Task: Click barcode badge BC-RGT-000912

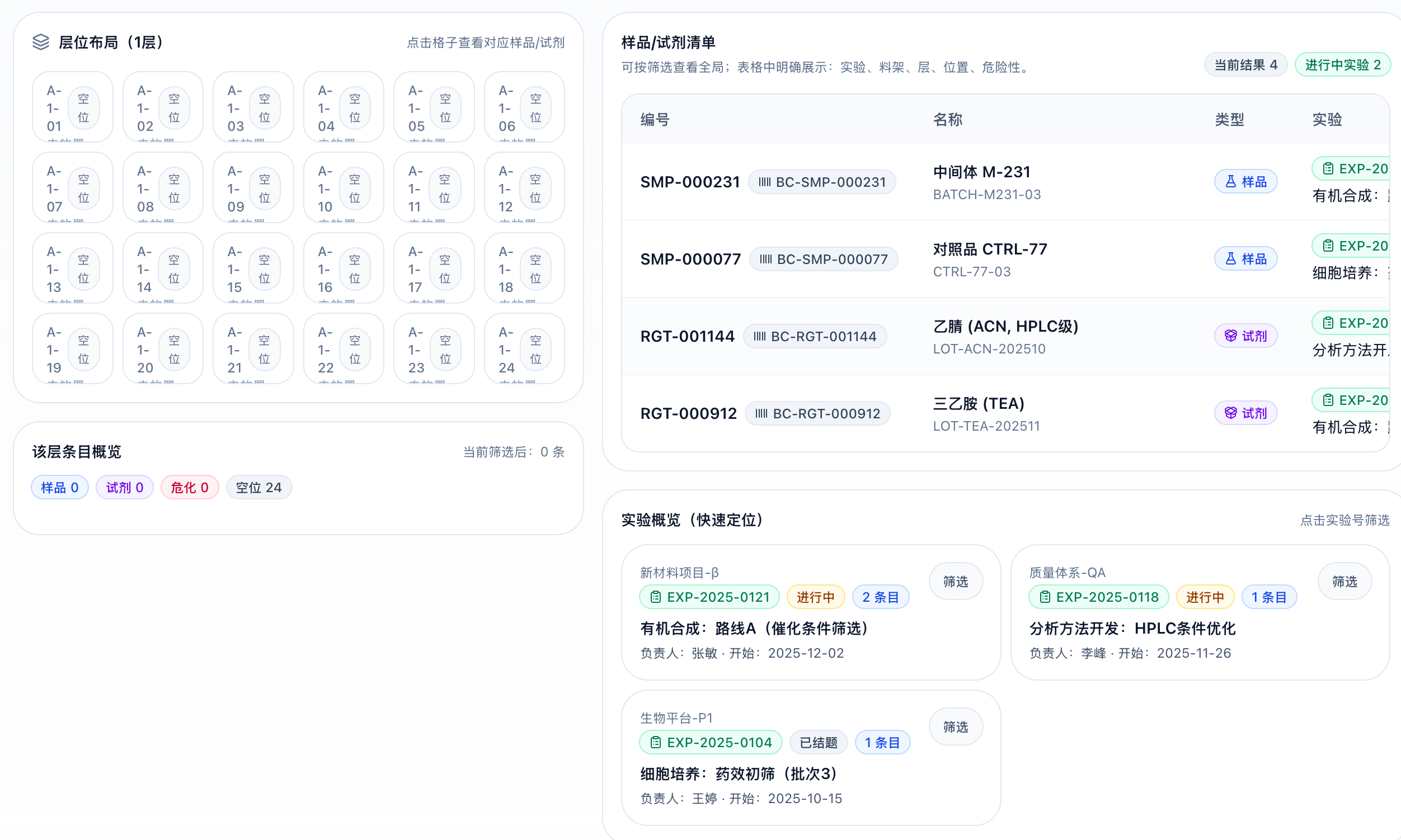Action: [818, 413]
